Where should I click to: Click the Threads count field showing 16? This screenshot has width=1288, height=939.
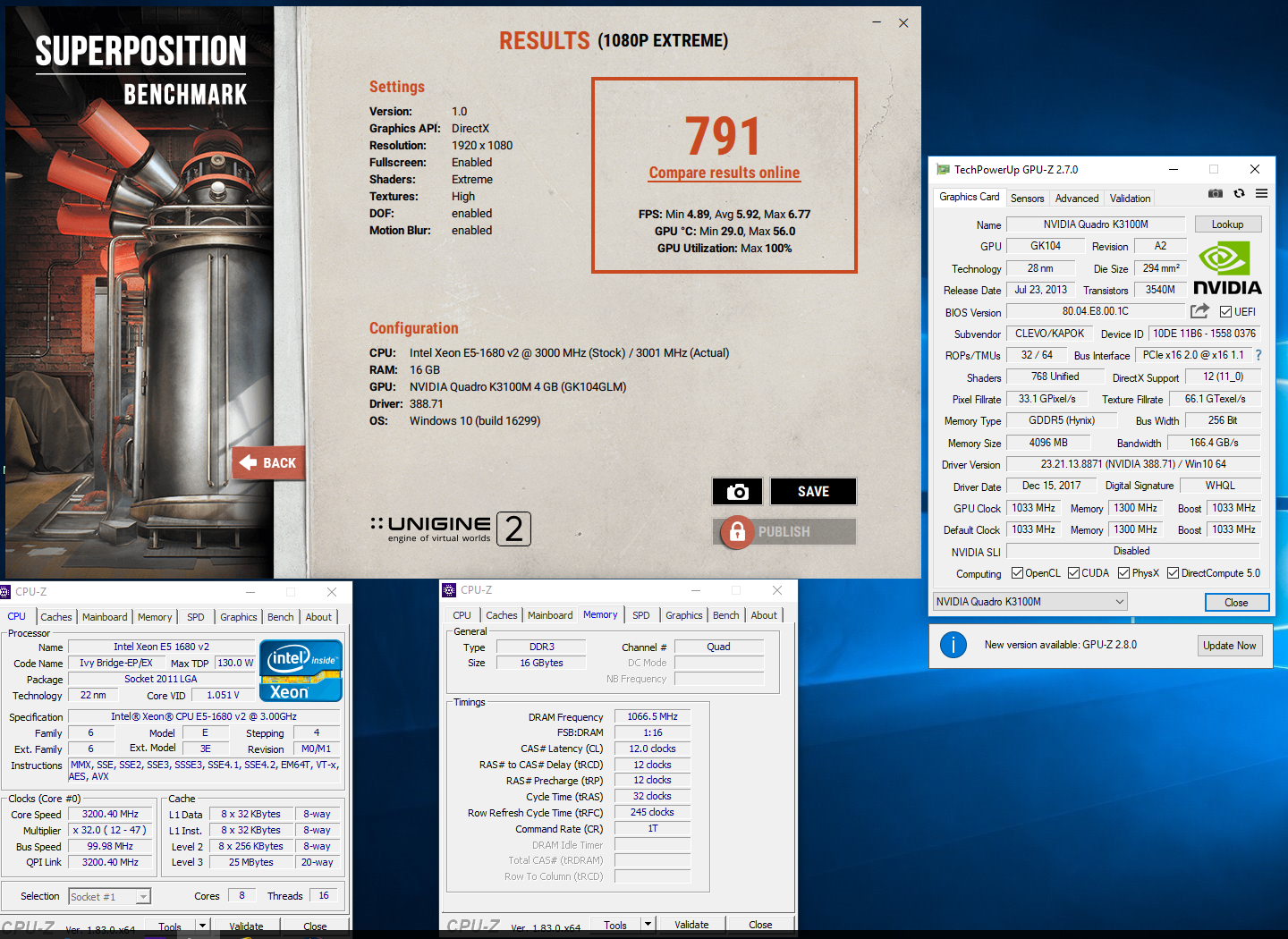323,895
